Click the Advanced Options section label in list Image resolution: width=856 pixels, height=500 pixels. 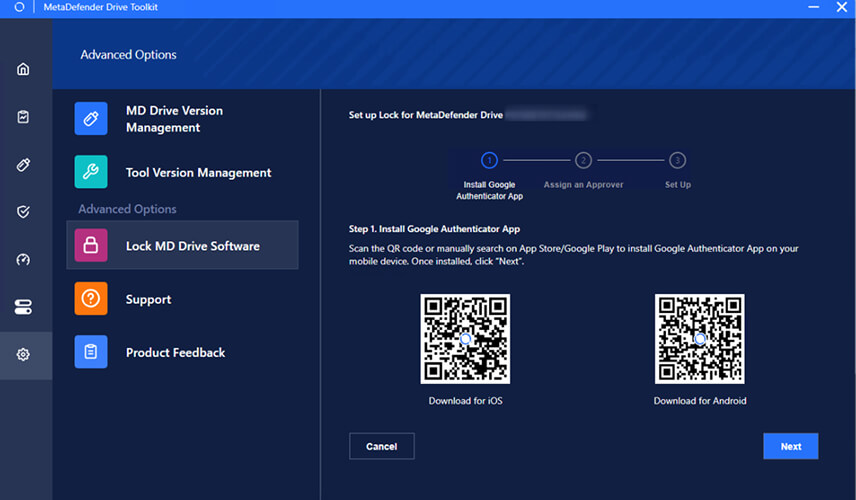click(x=127, y=209)
